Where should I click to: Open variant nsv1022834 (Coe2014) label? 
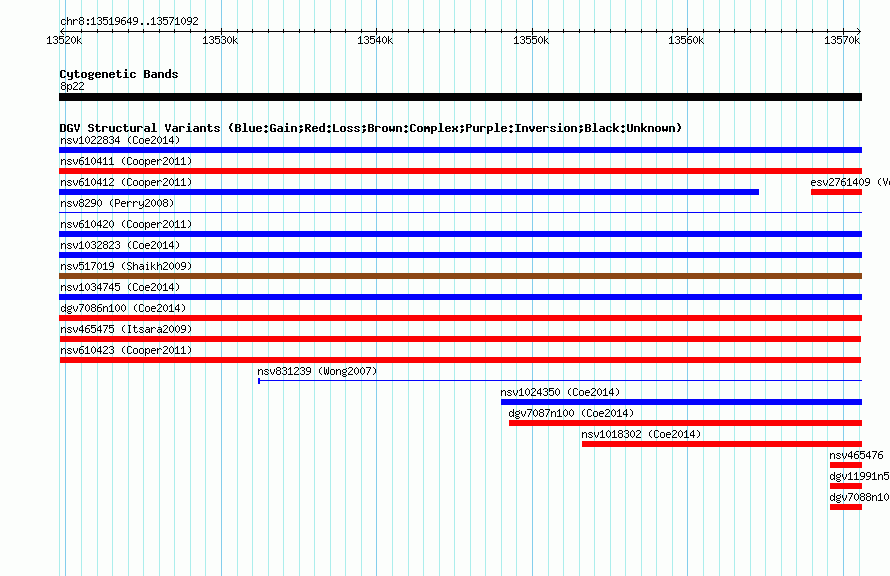[120, 140]
